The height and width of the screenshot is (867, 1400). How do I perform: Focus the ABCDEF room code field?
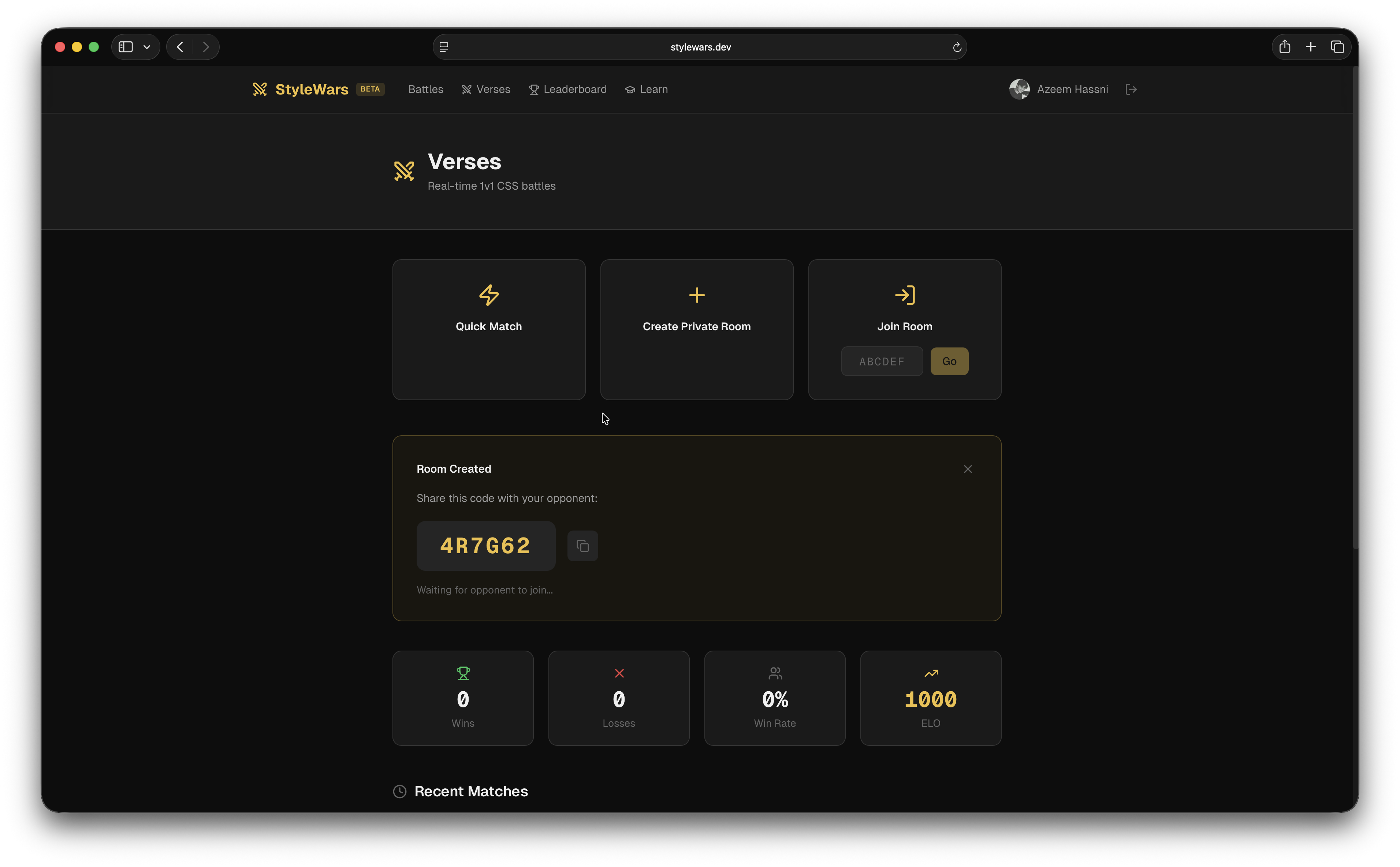click(881, 361)
